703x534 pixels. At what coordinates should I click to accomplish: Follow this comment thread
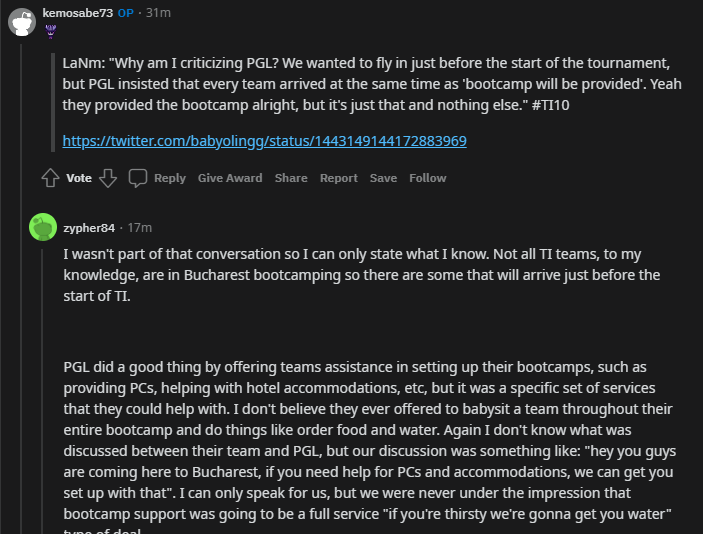pyautogui.click(x=427, y=178)
